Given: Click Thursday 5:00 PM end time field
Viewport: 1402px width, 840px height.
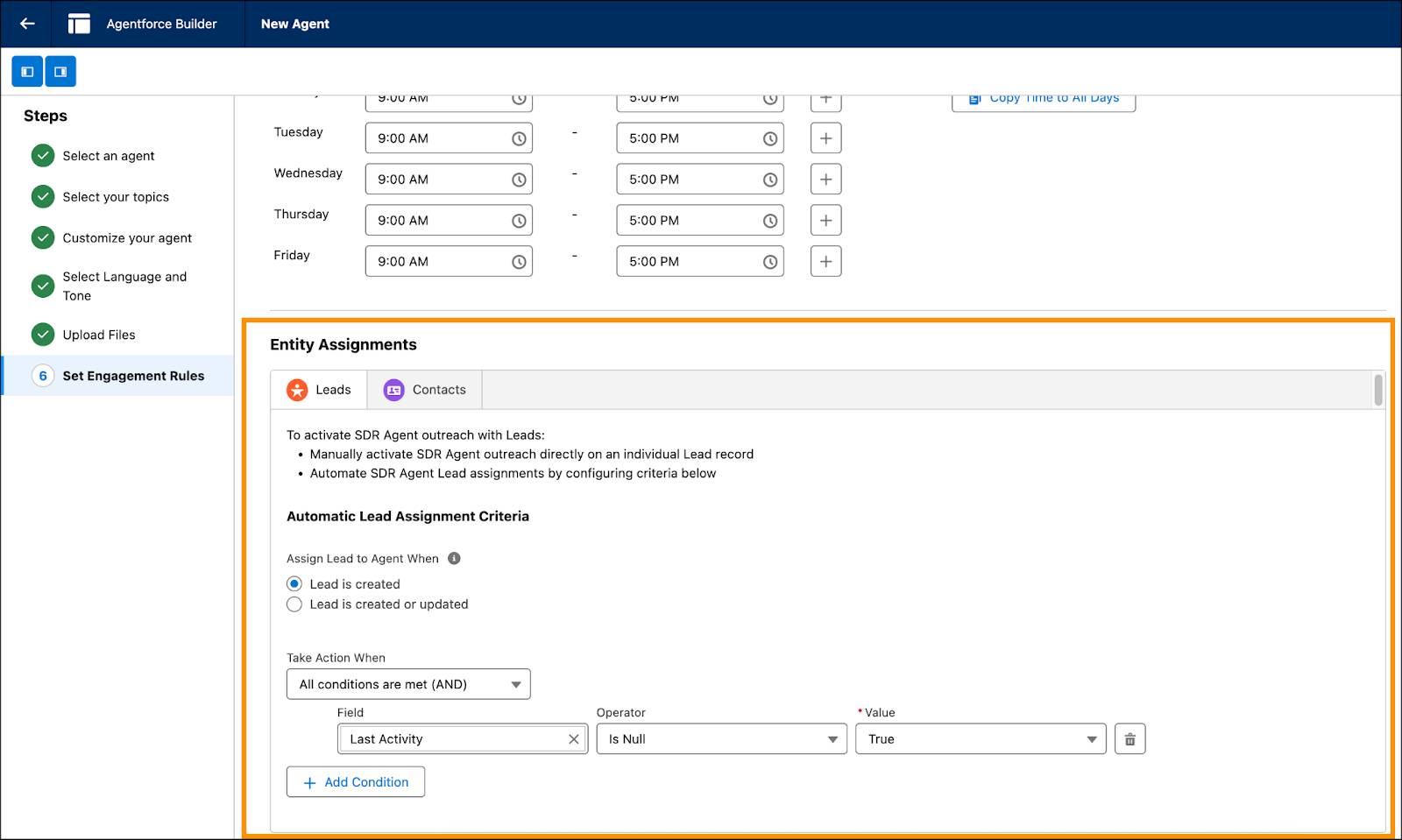Looking at the screenshot, I should [700, 221].
